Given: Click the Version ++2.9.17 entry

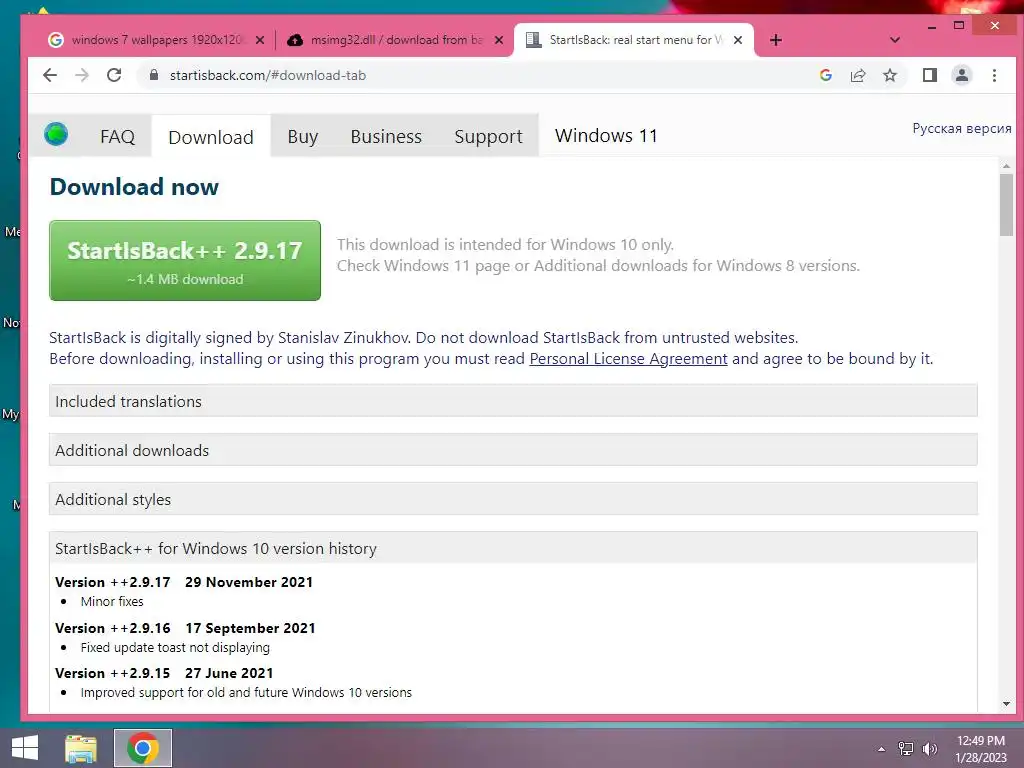Looking at the screenshot, I should [x=184, y=582].
